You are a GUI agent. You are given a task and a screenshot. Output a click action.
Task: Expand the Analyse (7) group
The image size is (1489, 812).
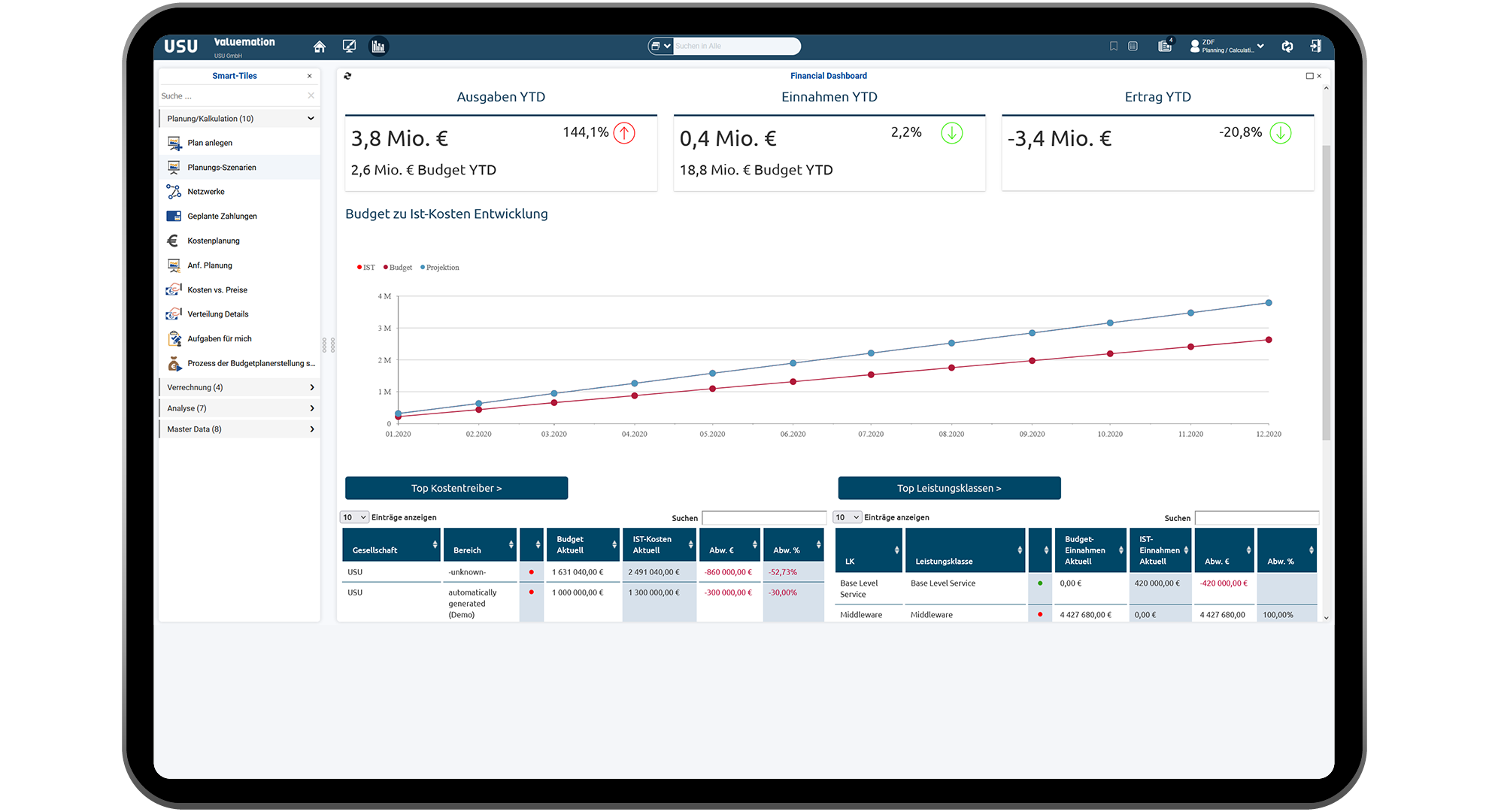[239, 408]
